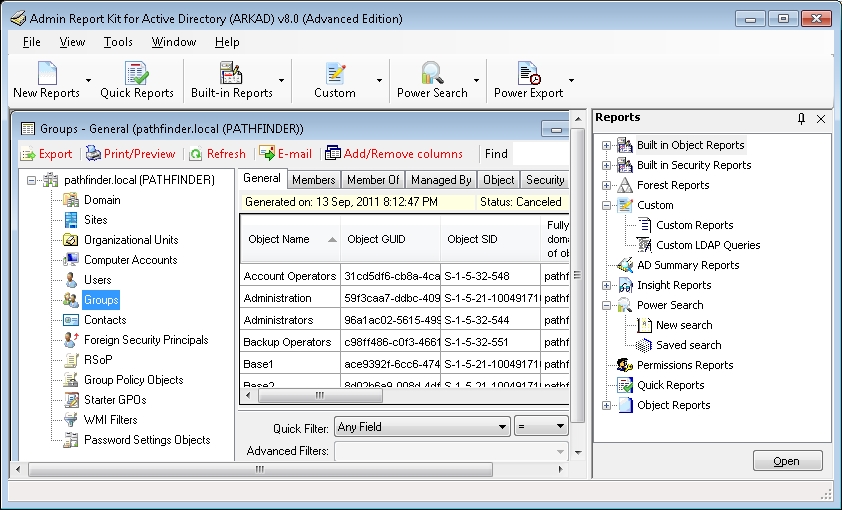
Task: Pin the Reports panel
Action: [x=801, y=119]
